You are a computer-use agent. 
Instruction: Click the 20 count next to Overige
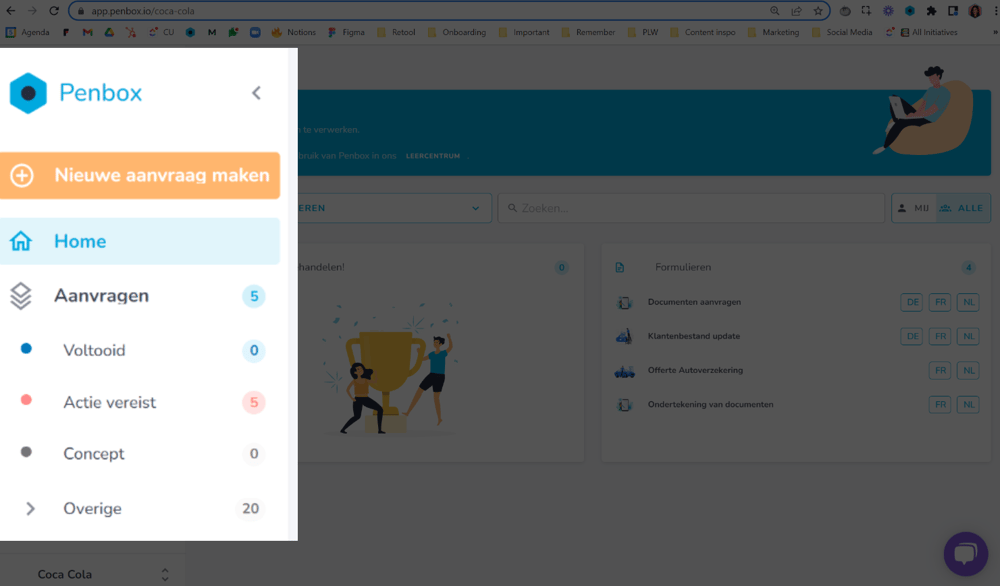251,508
